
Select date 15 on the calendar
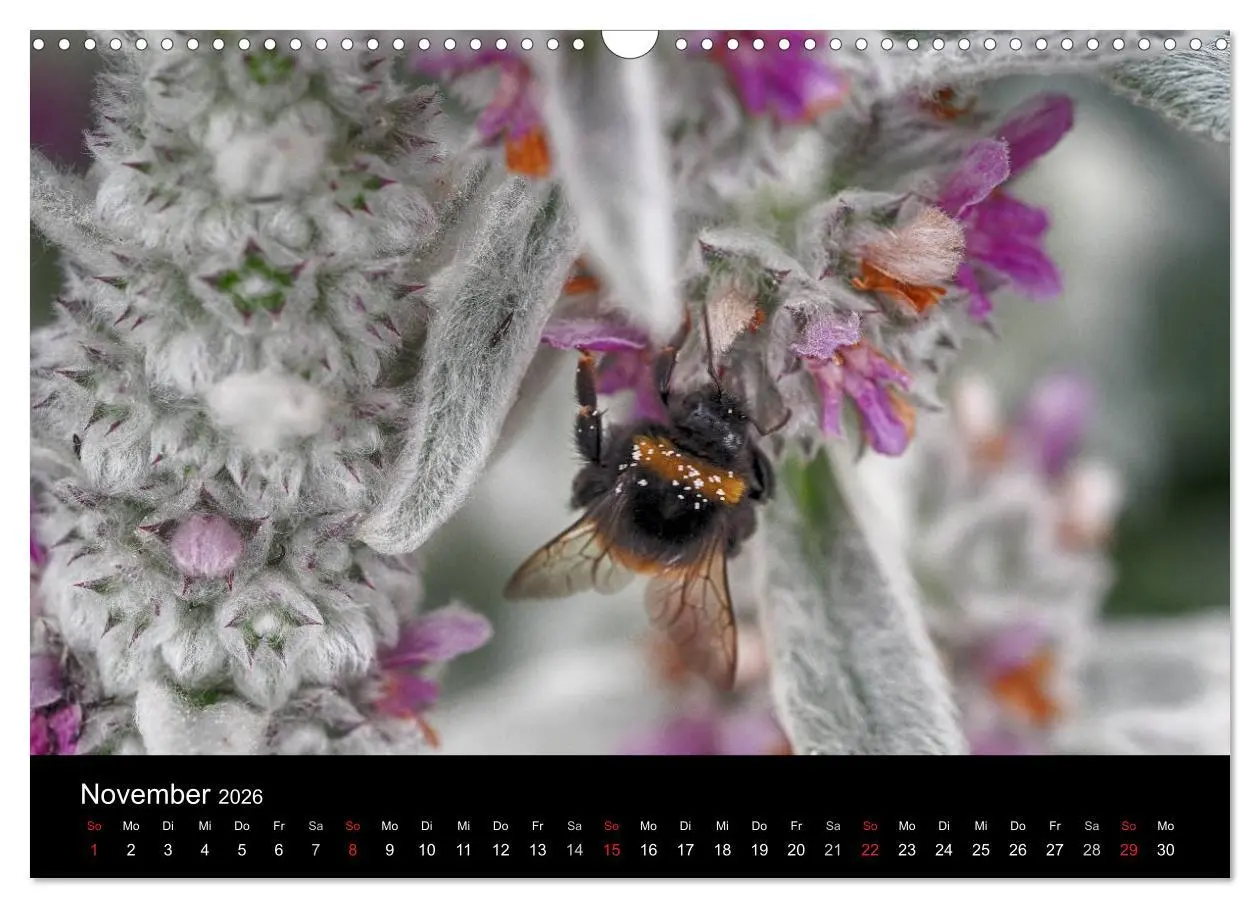click(611, 850)
